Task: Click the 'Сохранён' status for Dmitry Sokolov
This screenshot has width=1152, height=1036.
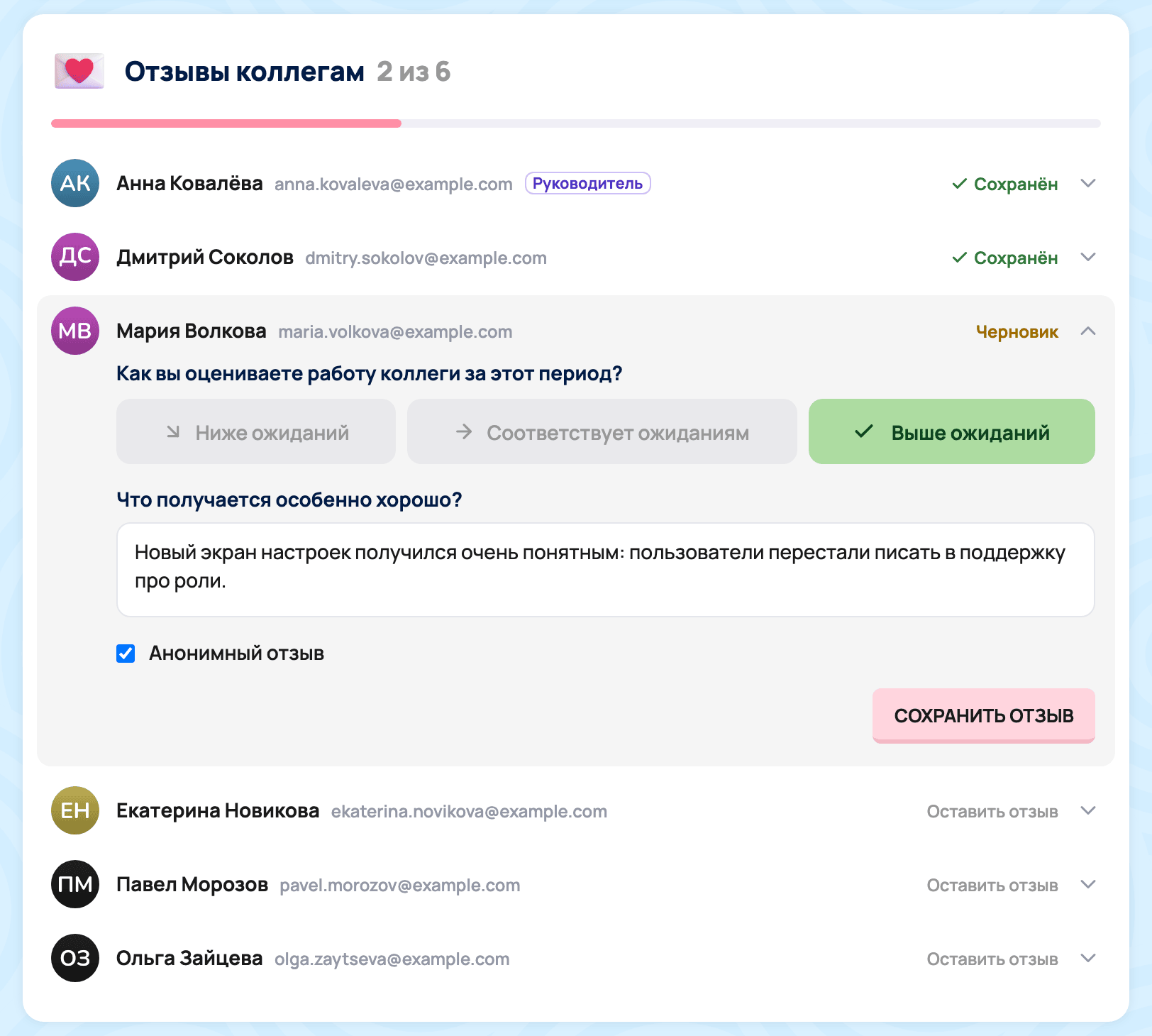Action: [1004, 258]
